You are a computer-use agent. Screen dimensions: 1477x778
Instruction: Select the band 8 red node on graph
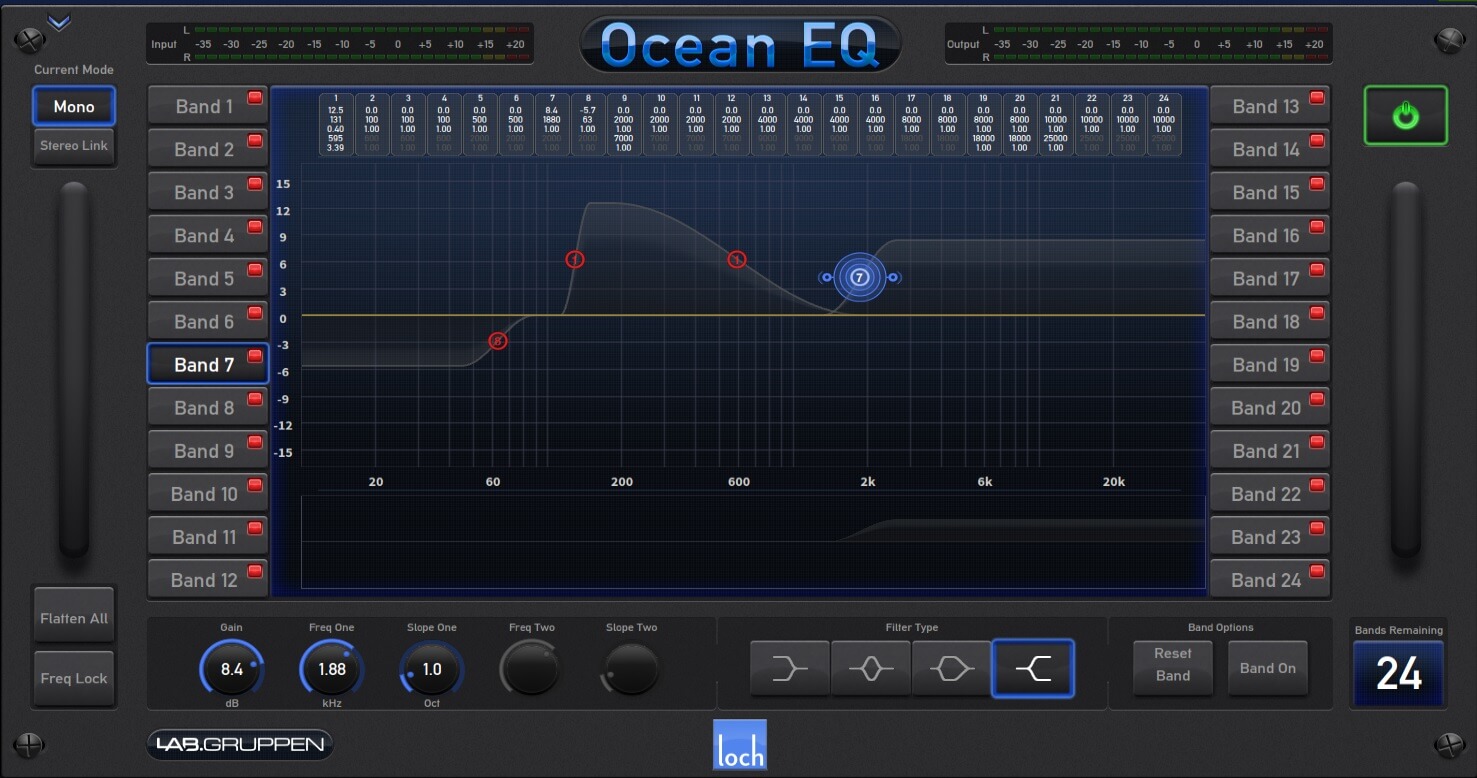click(498, 341)
